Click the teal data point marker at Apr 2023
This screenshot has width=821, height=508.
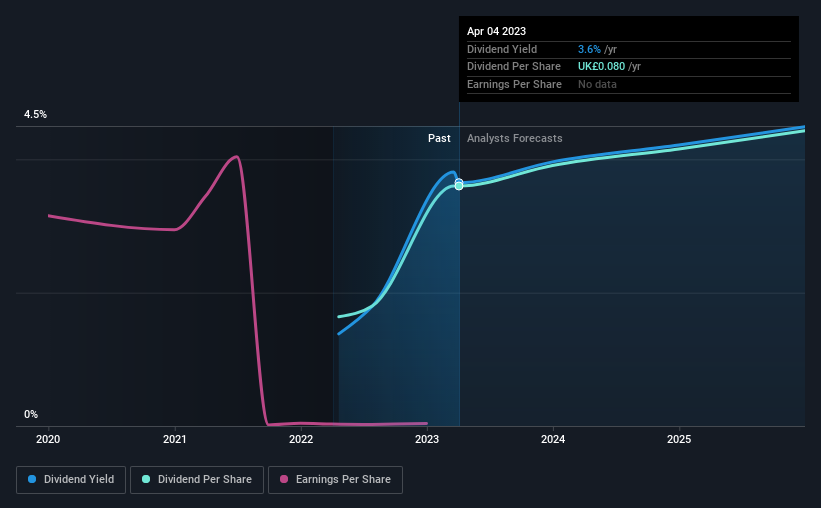click(459, 186)
